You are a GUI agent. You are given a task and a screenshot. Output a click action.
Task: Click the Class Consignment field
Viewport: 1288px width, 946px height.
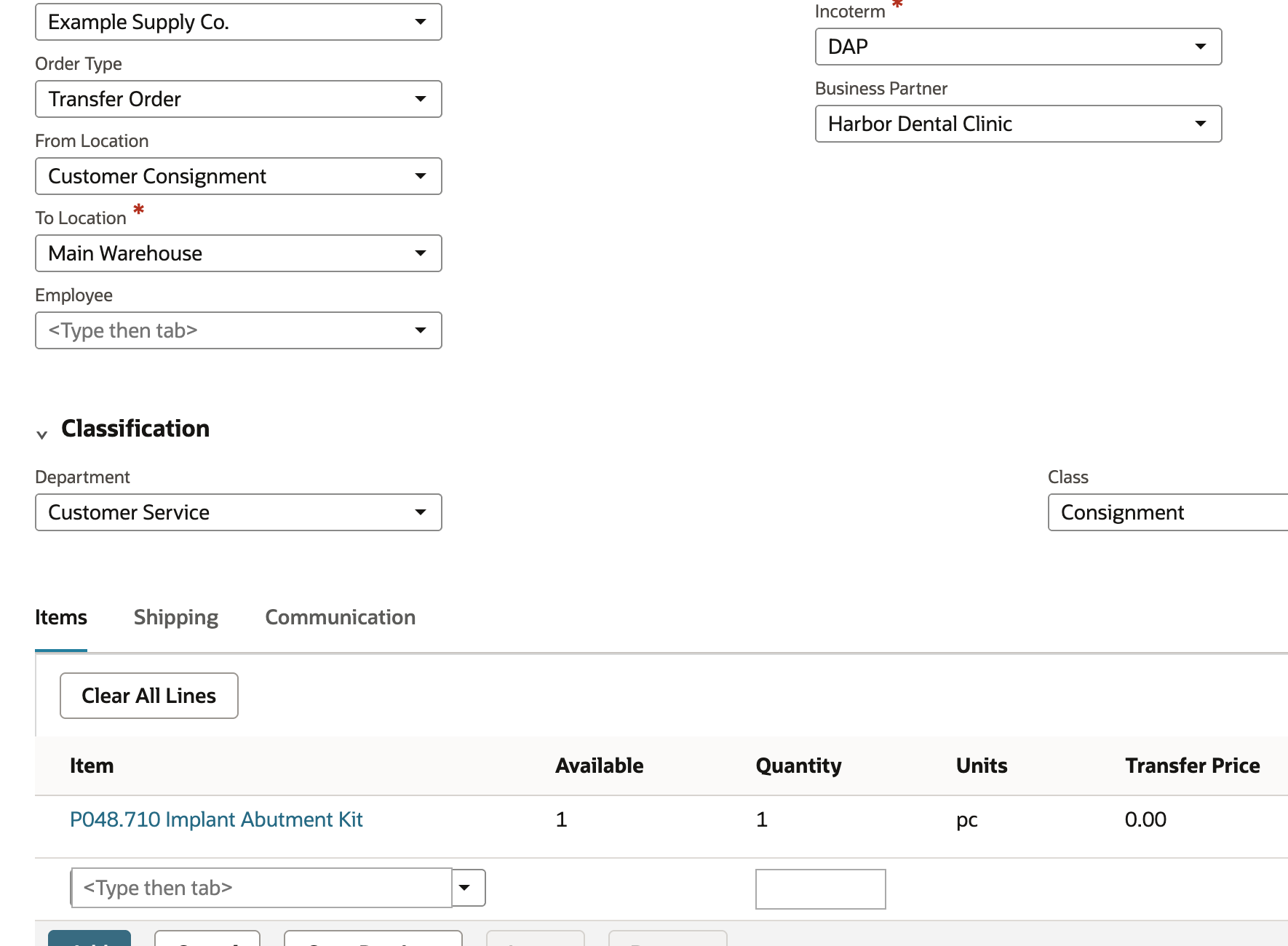pyautogui.click(x=1168, y=512)
